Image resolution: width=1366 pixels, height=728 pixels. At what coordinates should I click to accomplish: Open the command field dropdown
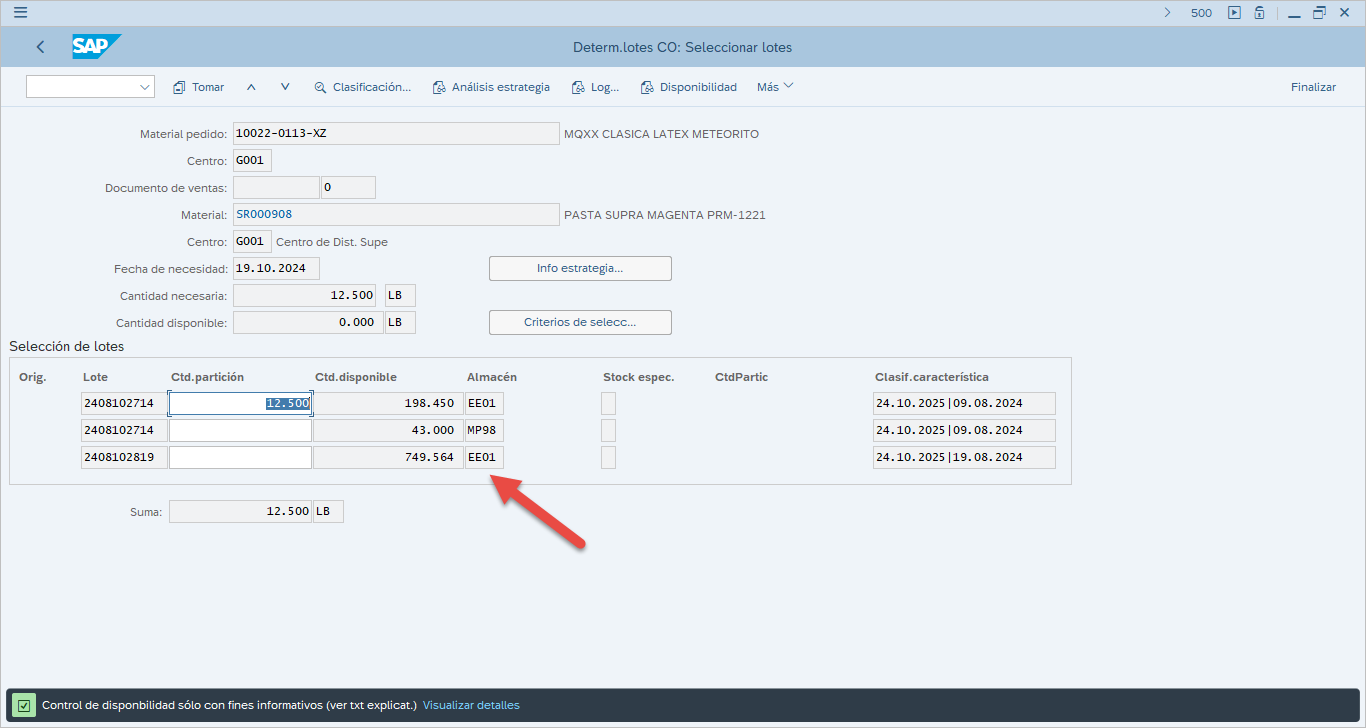[x=144, y=87]
